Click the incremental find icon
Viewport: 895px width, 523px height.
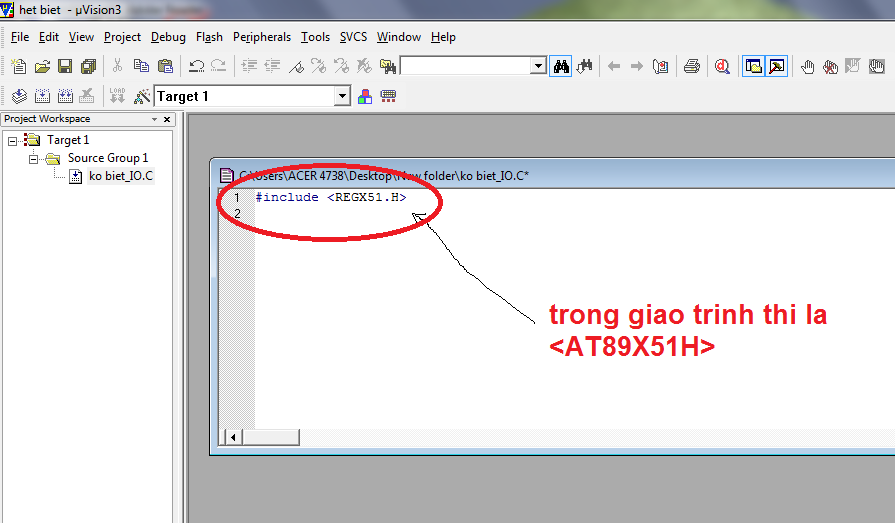[584, 66]
